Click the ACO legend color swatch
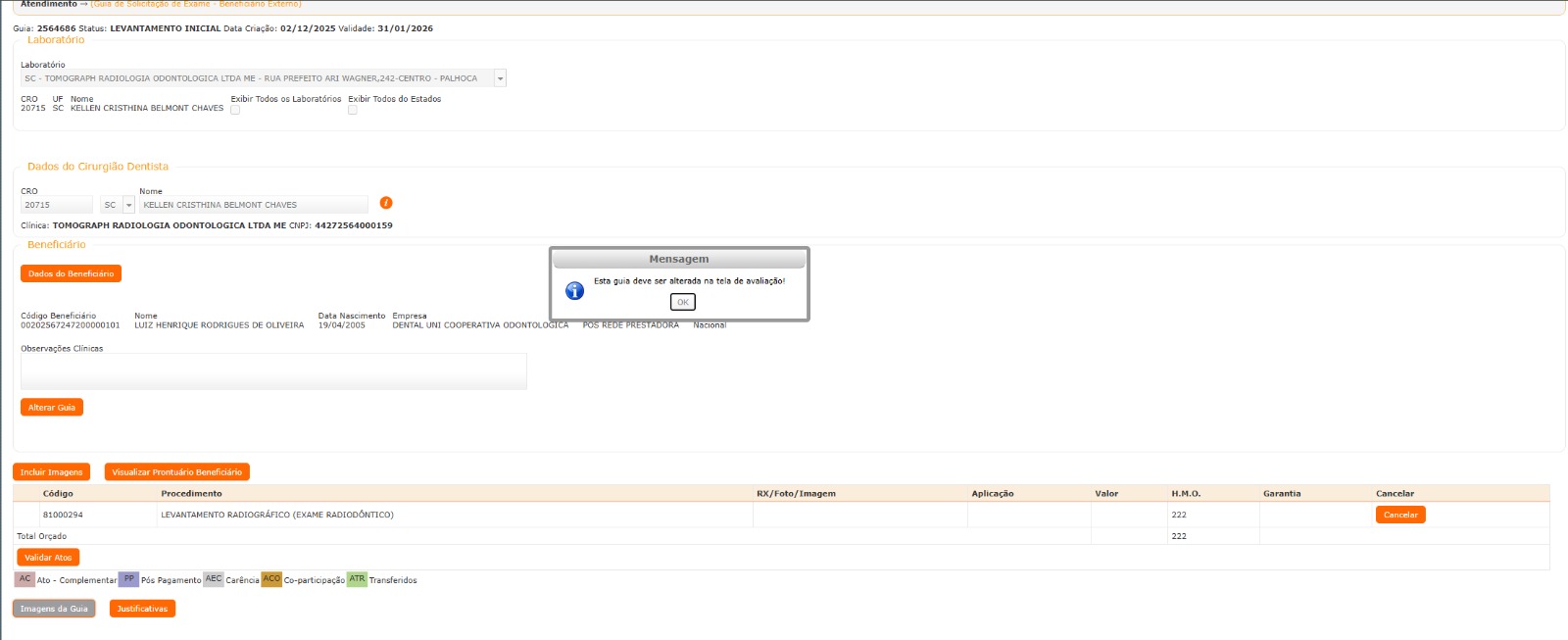 pyautogui.click(x=271, y=579)
